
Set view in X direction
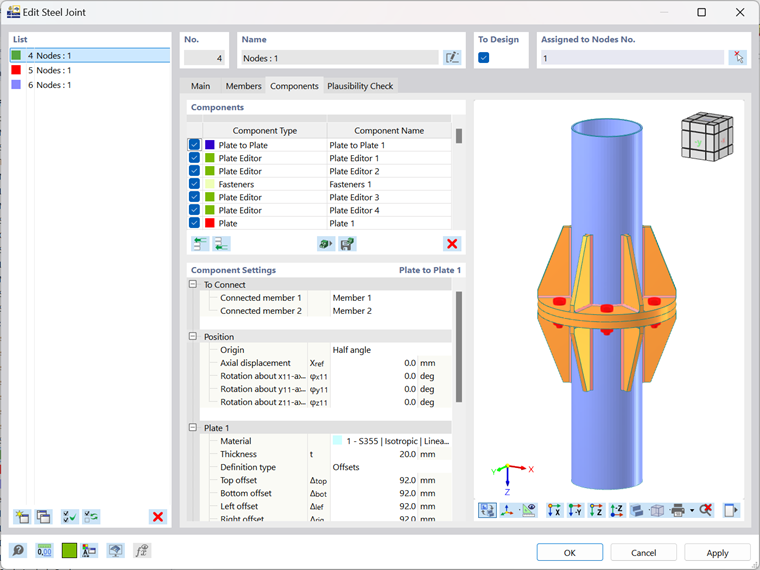[x=554, y=510]
